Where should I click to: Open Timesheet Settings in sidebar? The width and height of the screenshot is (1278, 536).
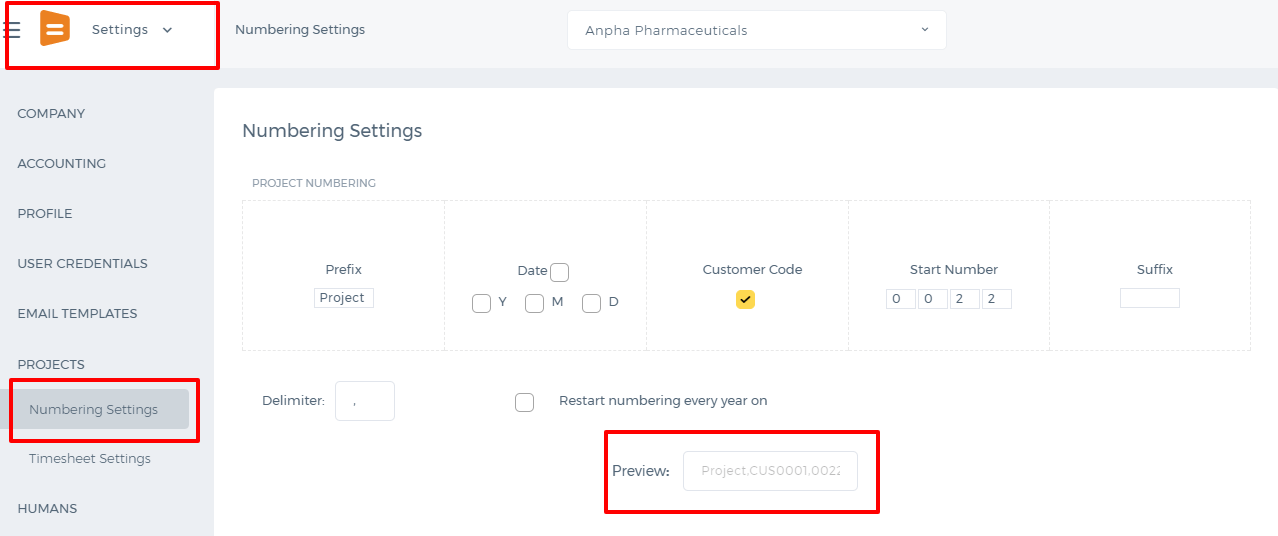90,458
